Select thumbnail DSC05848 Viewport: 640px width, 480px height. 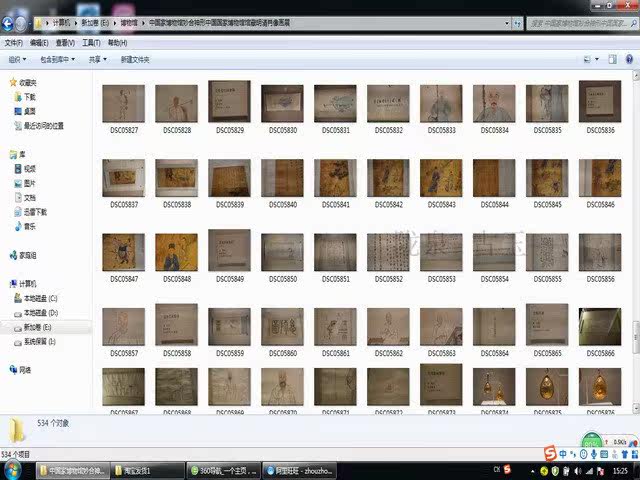pyautogui.click(x=176, y=253)
